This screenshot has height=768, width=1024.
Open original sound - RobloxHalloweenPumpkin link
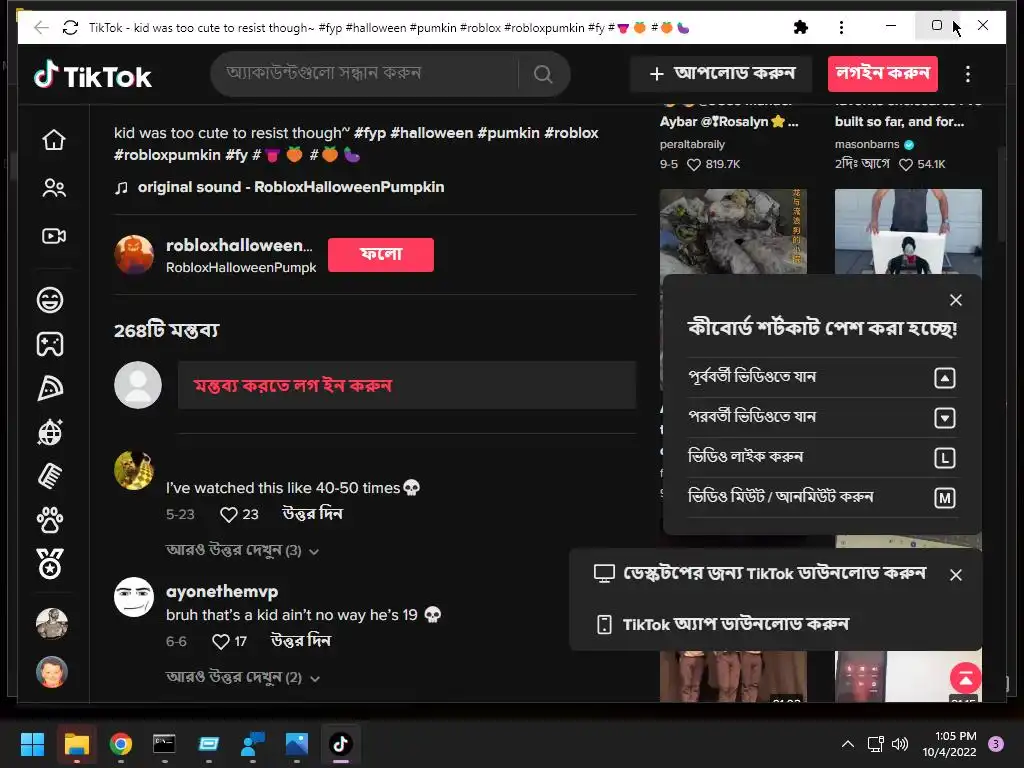[291, 187]
